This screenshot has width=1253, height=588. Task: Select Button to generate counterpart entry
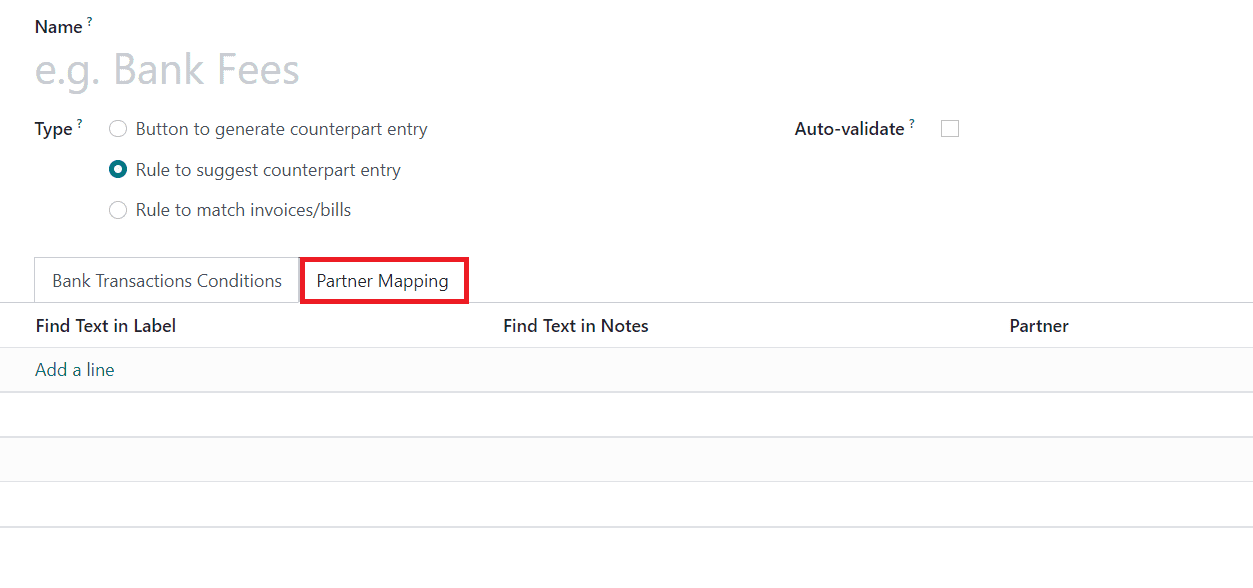[x=118, y=129]
